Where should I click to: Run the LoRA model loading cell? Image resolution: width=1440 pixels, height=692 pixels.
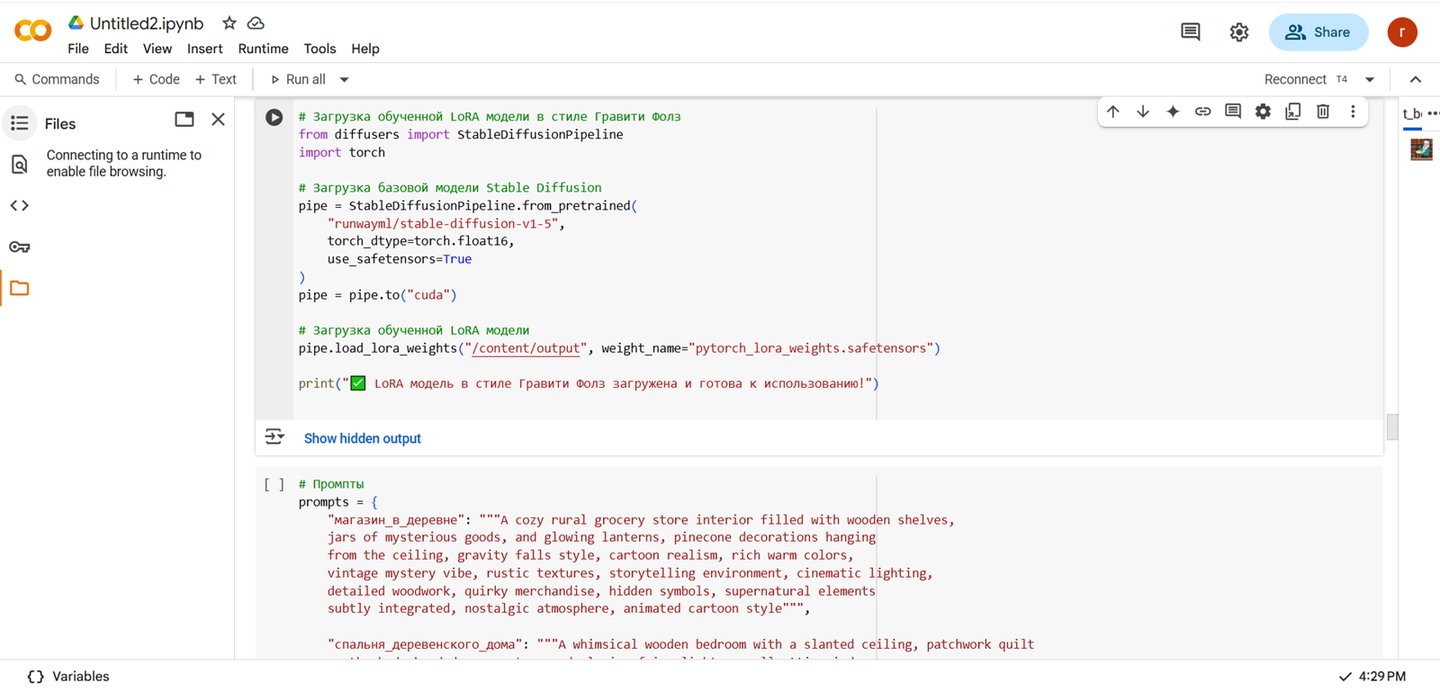(274, 117)
